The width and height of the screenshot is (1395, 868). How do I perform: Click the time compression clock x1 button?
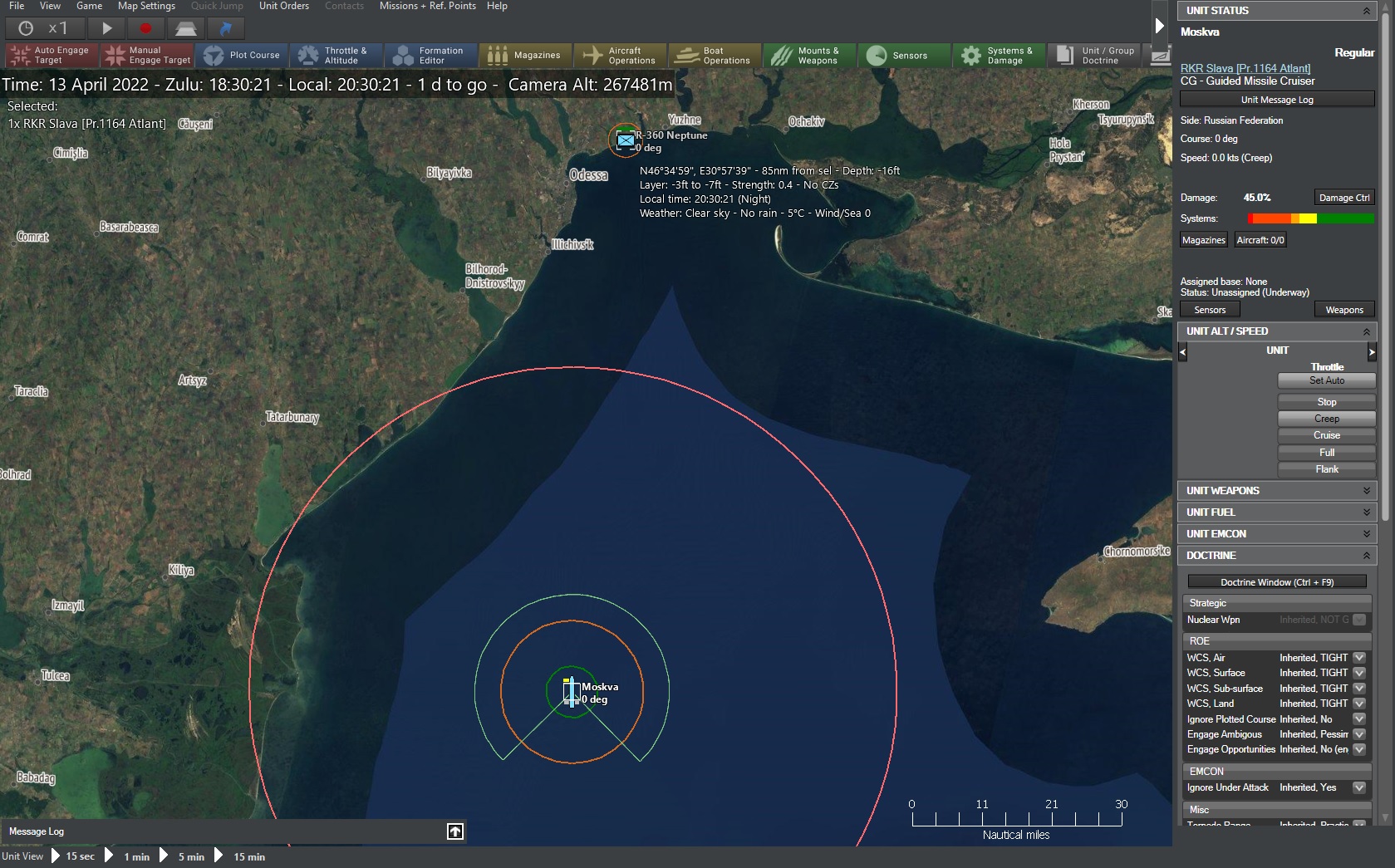point(43,28)
